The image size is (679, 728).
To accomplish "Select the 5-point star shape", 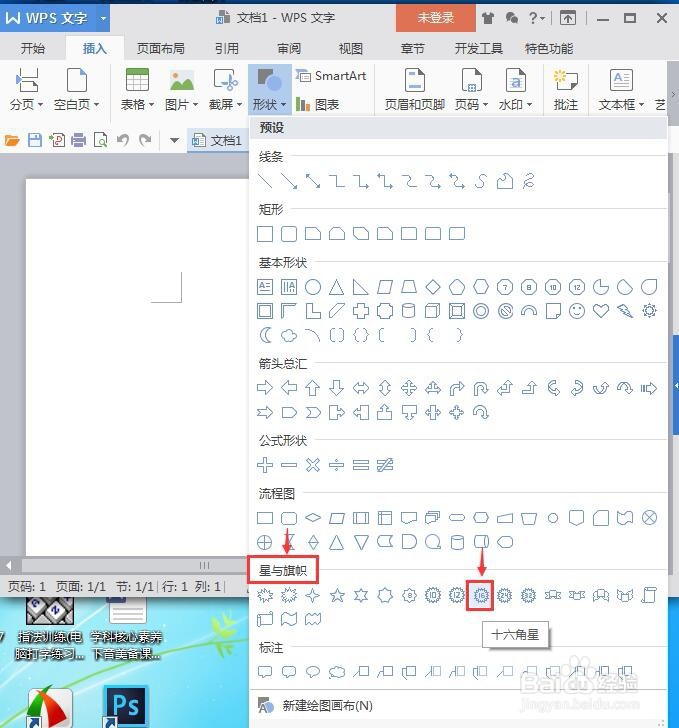I will tap(337, 595).
